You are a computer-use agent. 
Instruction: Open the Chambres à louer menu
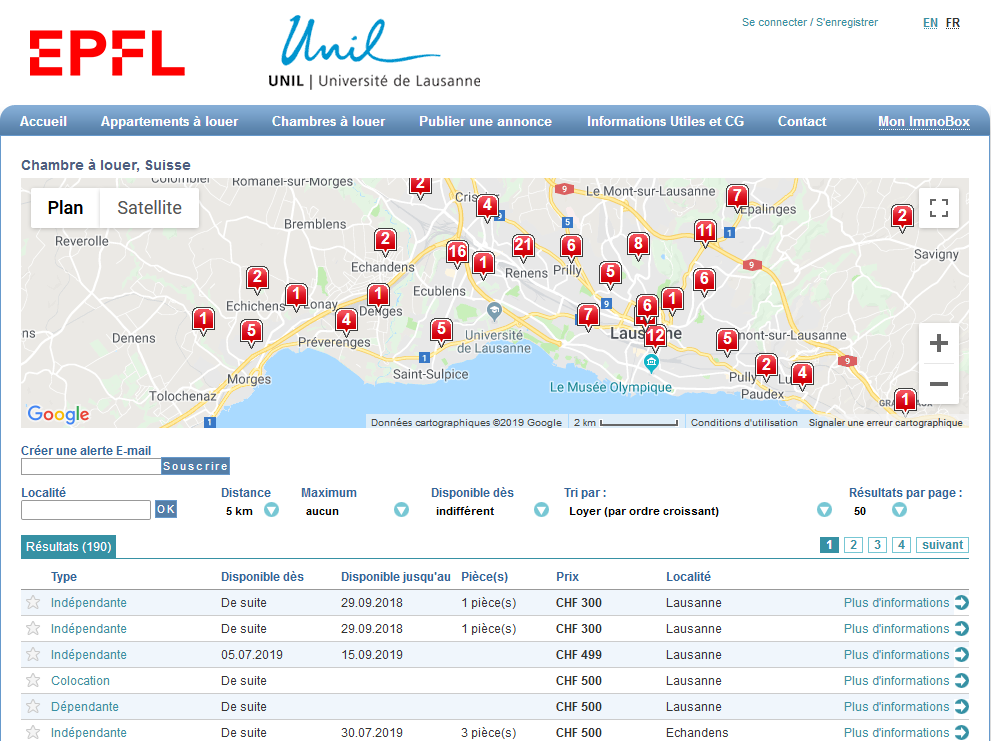point(328,122)
